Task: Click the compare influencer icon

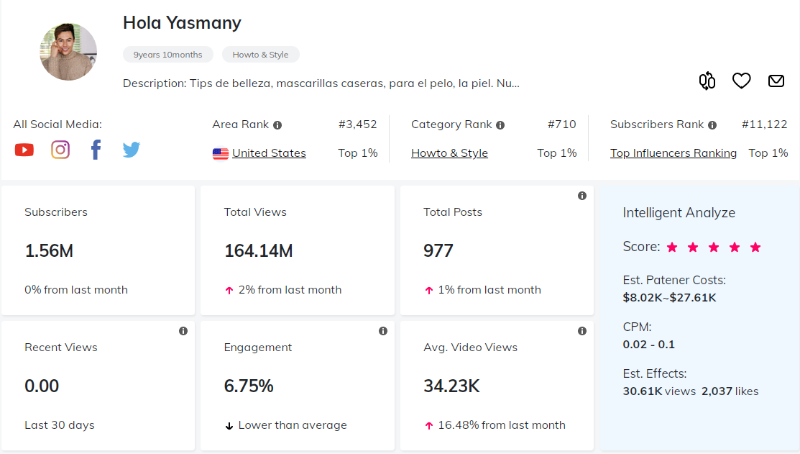Action: 708,81
